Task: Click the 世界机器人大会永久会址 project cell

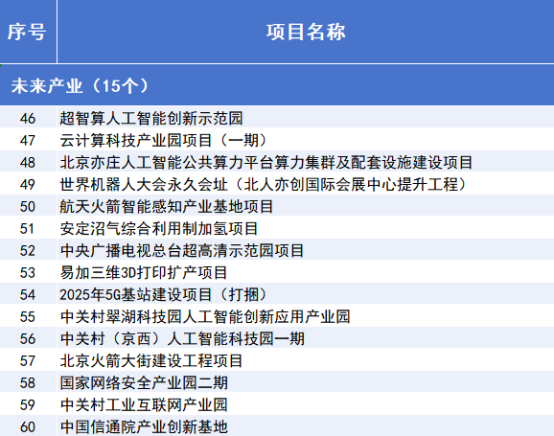Action: (x=306, y=184)
